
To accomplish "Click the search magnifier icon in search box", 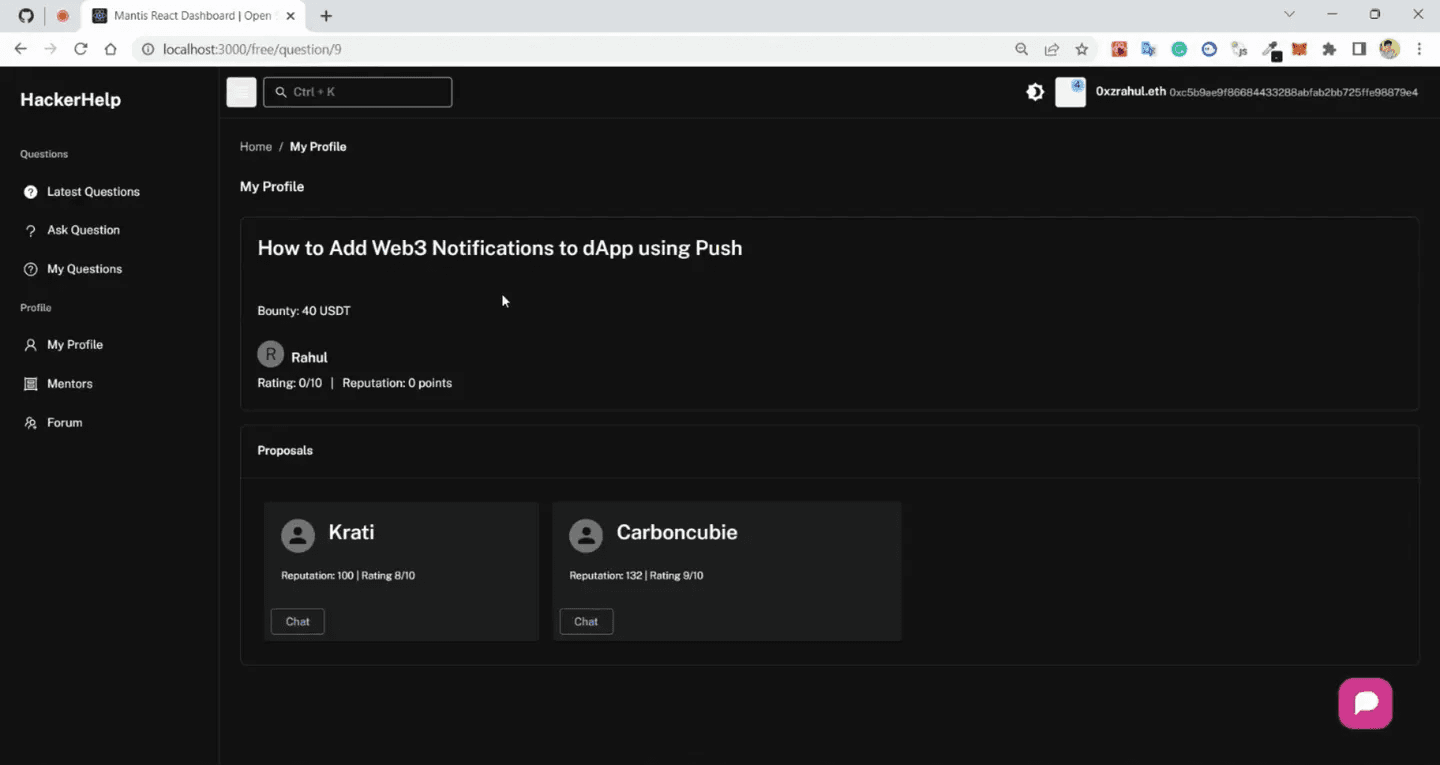I will click(x=281, y=92).
